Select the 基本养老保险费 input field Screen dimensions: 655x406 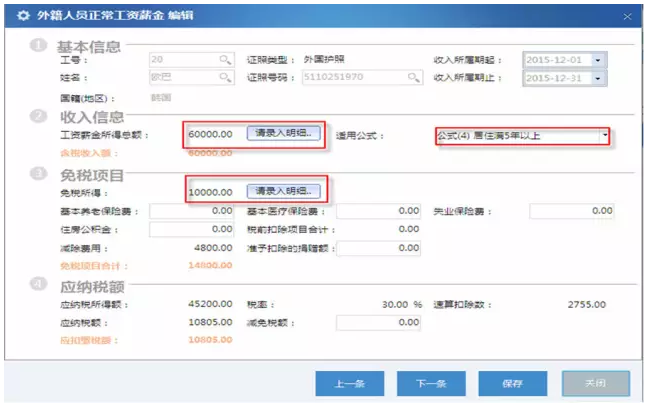(192, 211)
